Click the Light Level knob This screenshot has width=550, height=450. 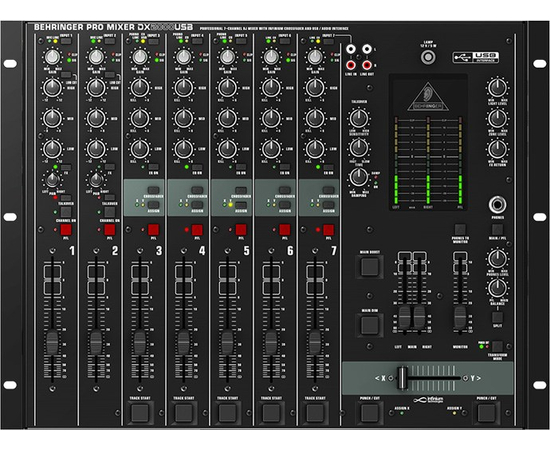click(497, 88)
